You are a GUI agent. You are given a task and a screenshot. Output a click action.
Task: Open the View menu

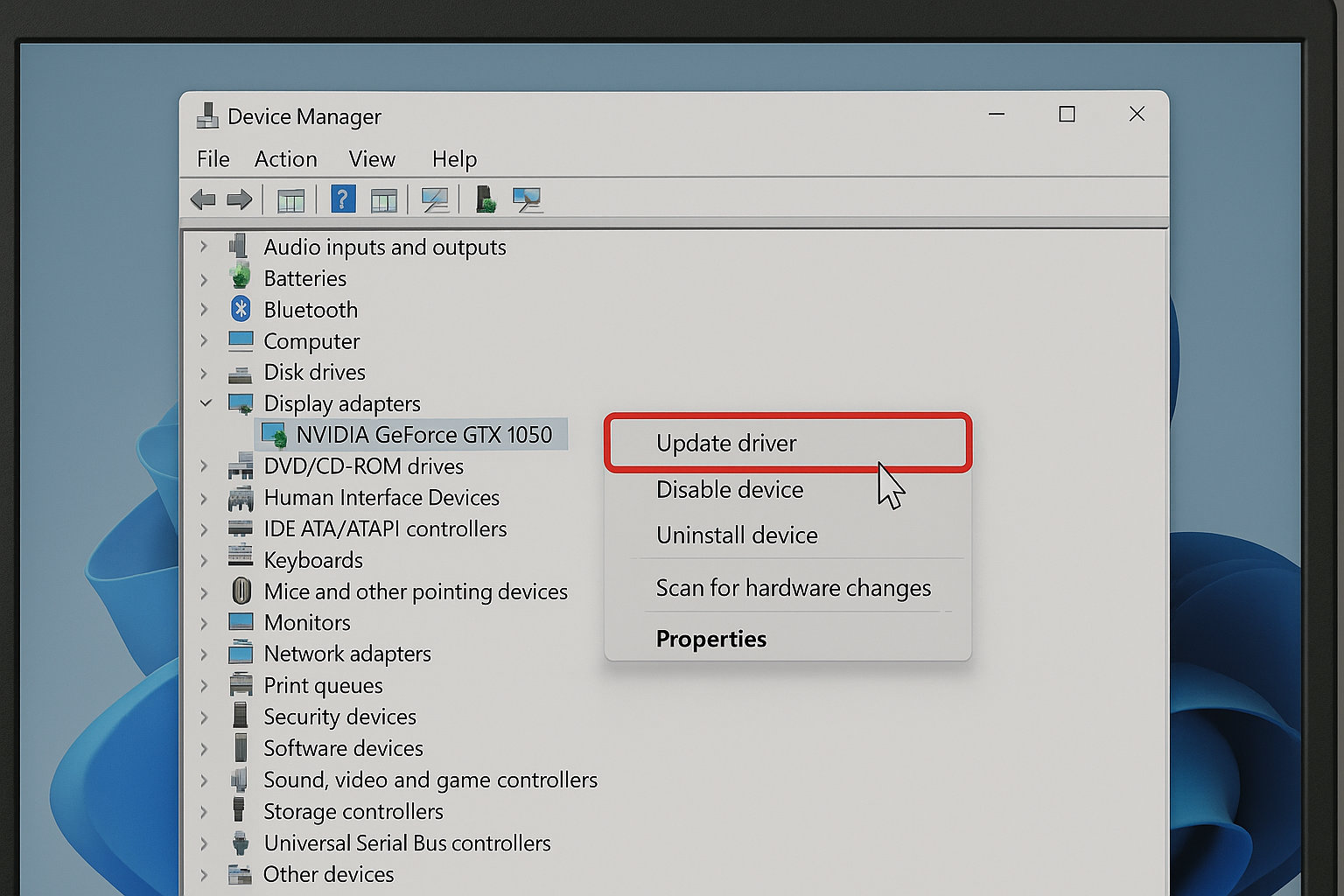click(x=372, y=158)
